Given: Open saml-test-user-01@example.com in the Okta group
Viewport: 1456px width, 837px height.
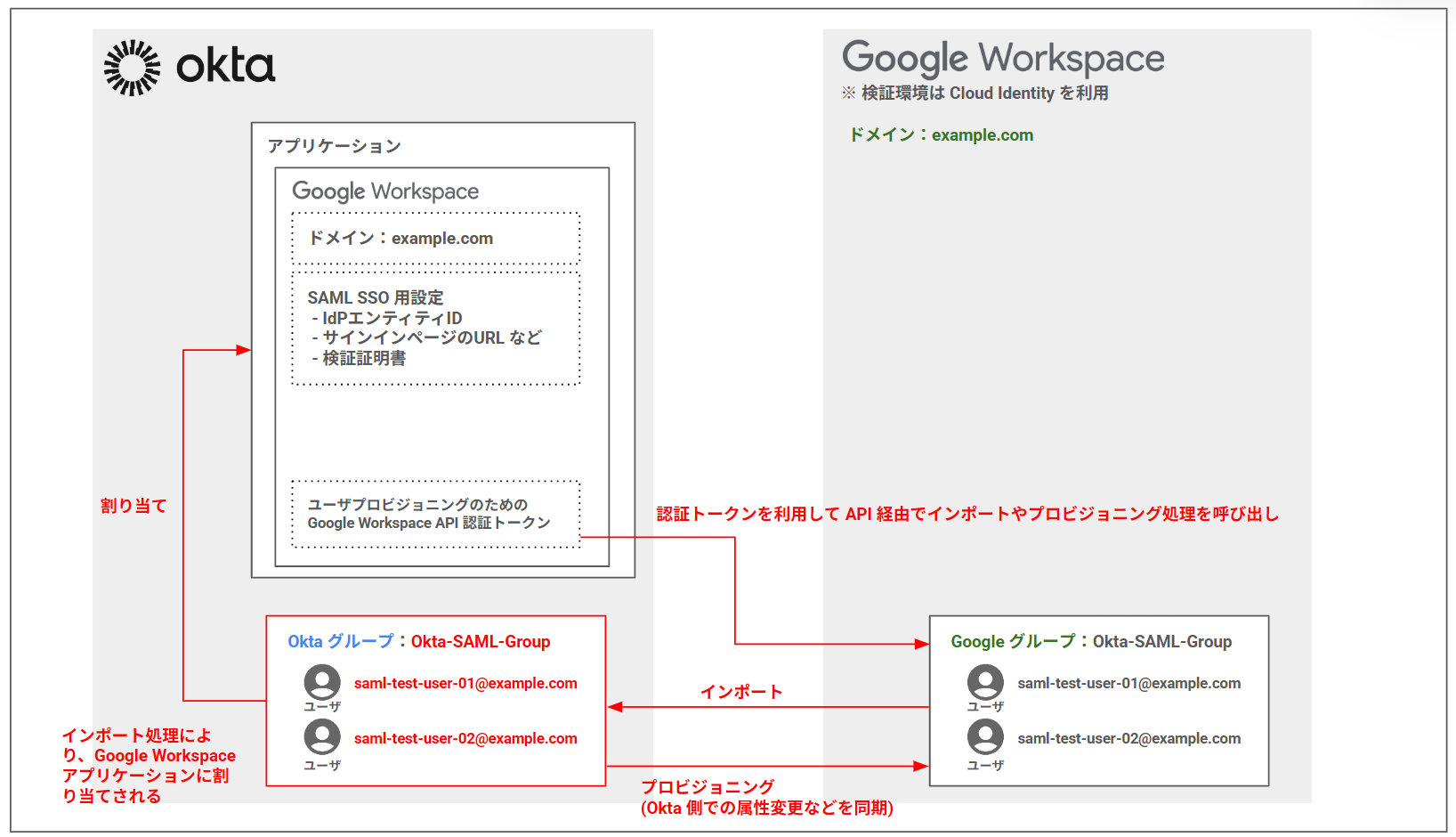Looking at the screenshot, I should point(465,683).
